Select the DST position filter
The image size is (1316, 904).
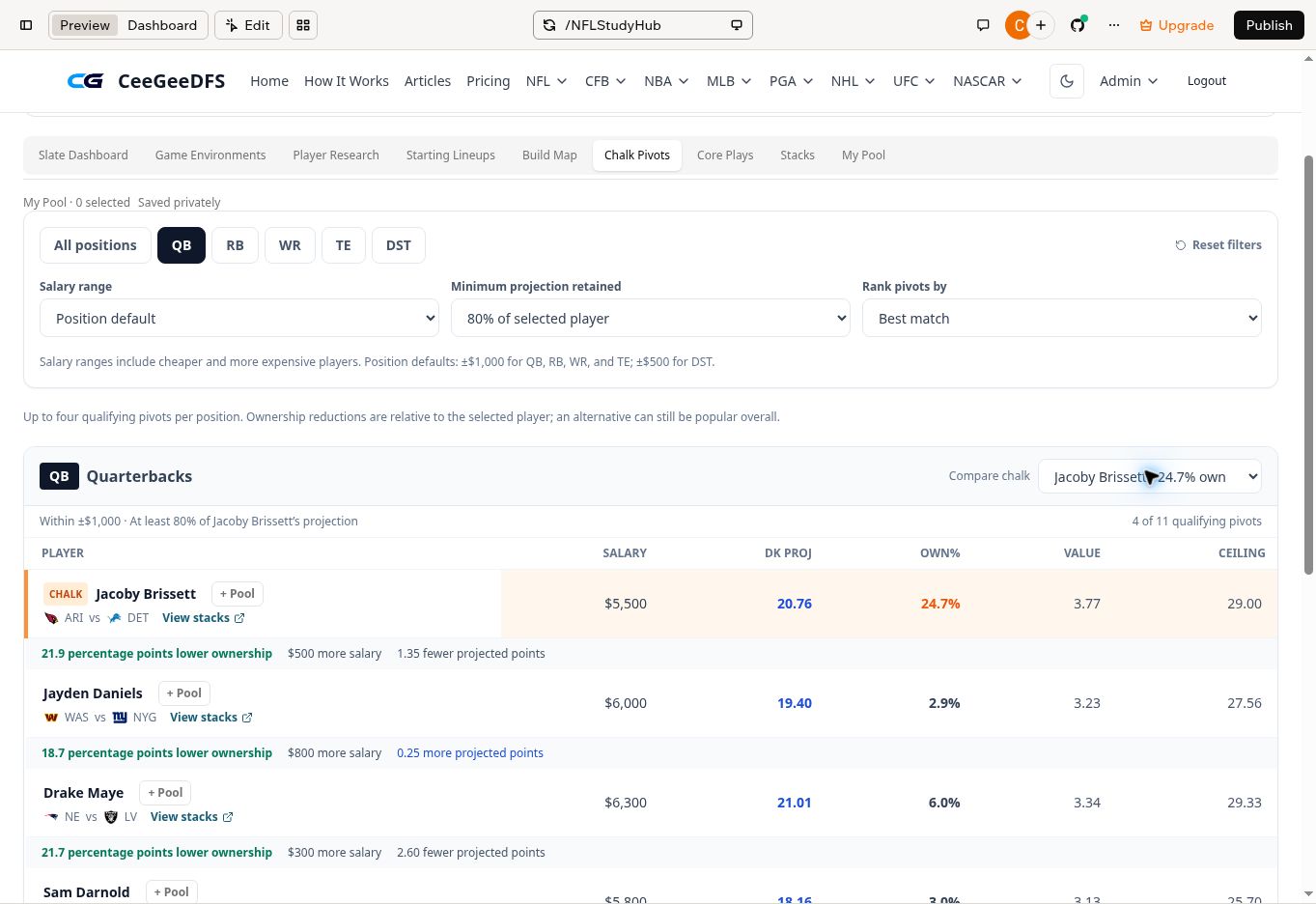point(398,245)
